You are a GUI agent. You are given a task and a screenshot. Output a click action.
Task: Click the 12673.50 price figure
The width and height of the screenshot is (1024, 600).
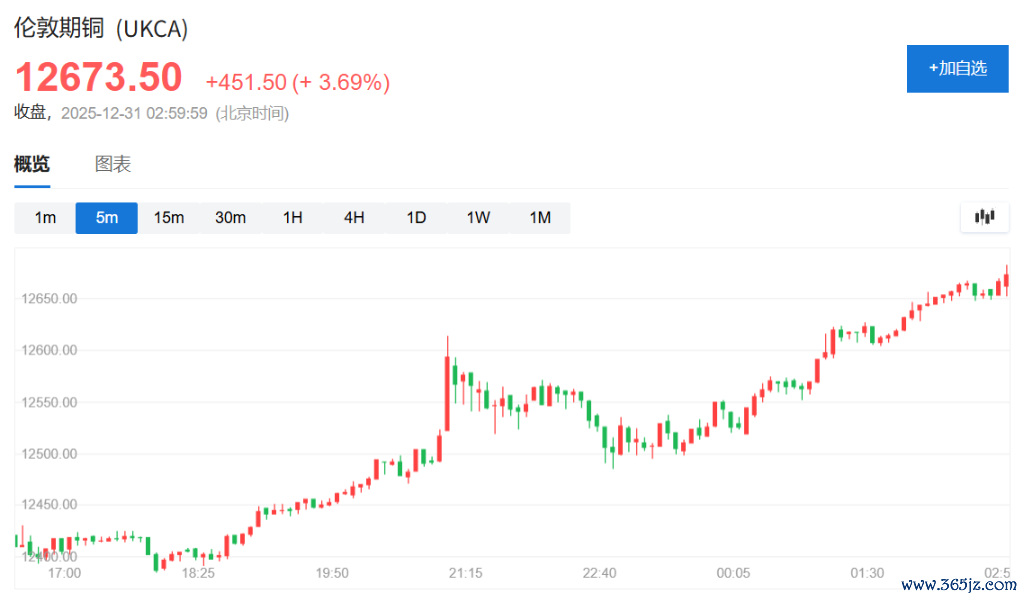98,78
